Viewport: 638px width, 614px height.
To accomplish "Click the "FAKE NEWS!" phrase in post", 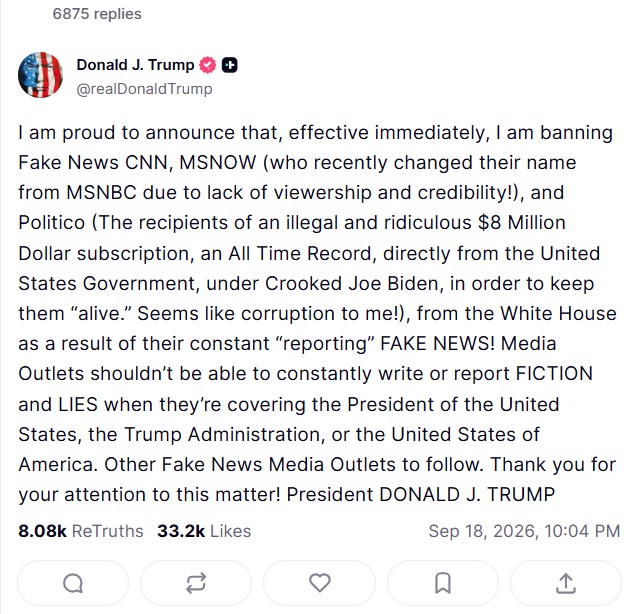I will (437, 343).
